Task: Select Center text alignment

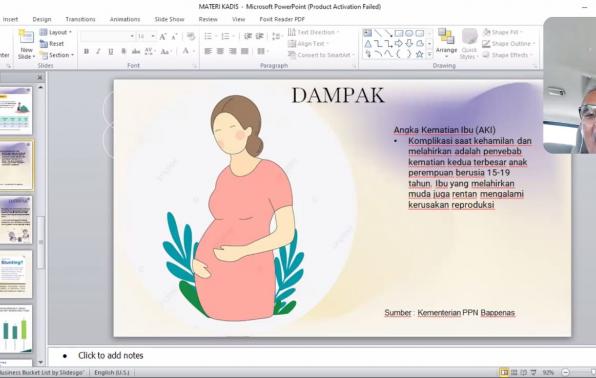Action: coord(220,51)
